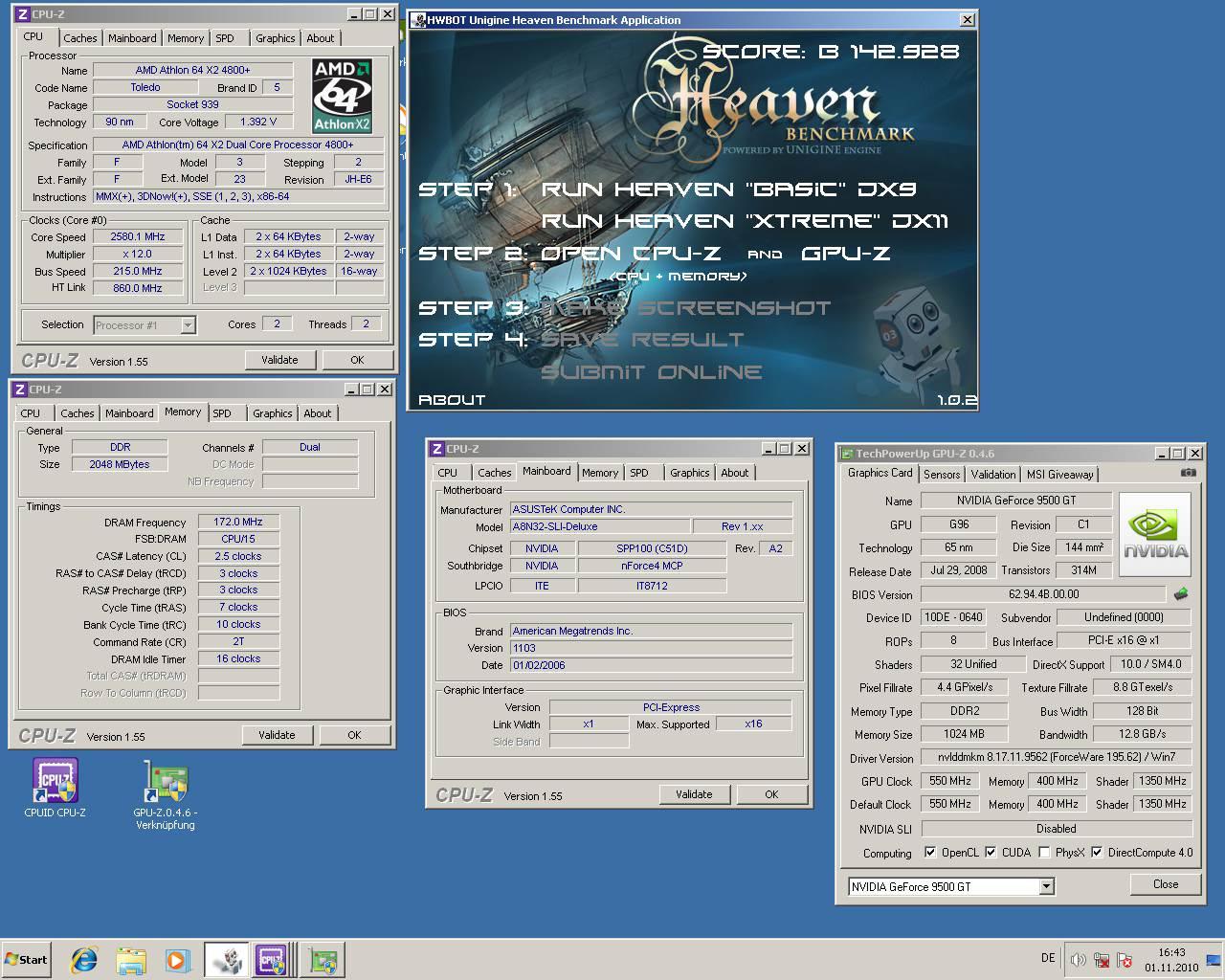Viewport: 1225px width, 980px height.
Task: Open Windows Explorer folder in the taskbar
Action: click(131, 960)
